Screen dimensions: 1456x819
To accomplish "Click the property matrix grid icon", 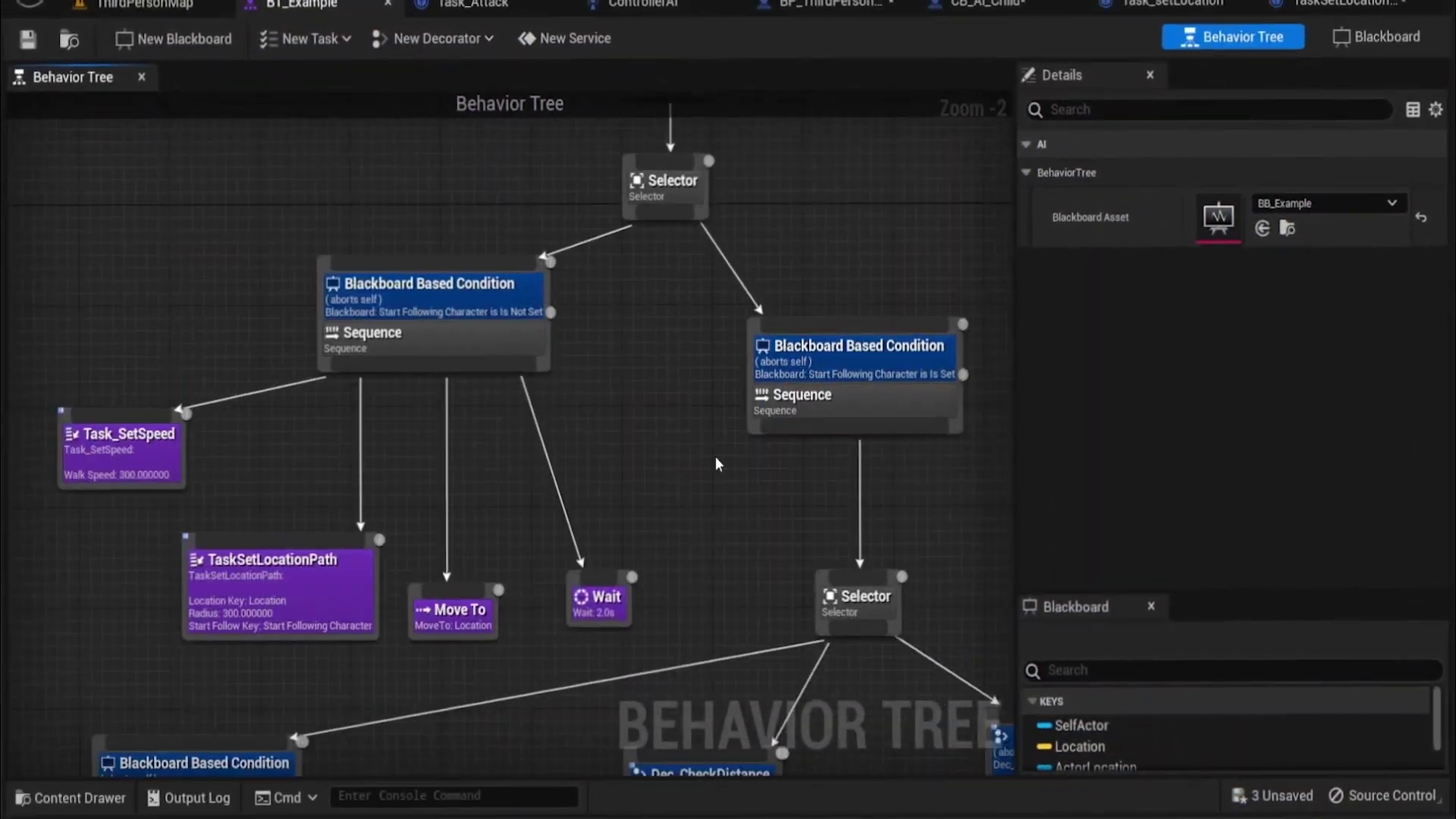I will pos(1413,110).
